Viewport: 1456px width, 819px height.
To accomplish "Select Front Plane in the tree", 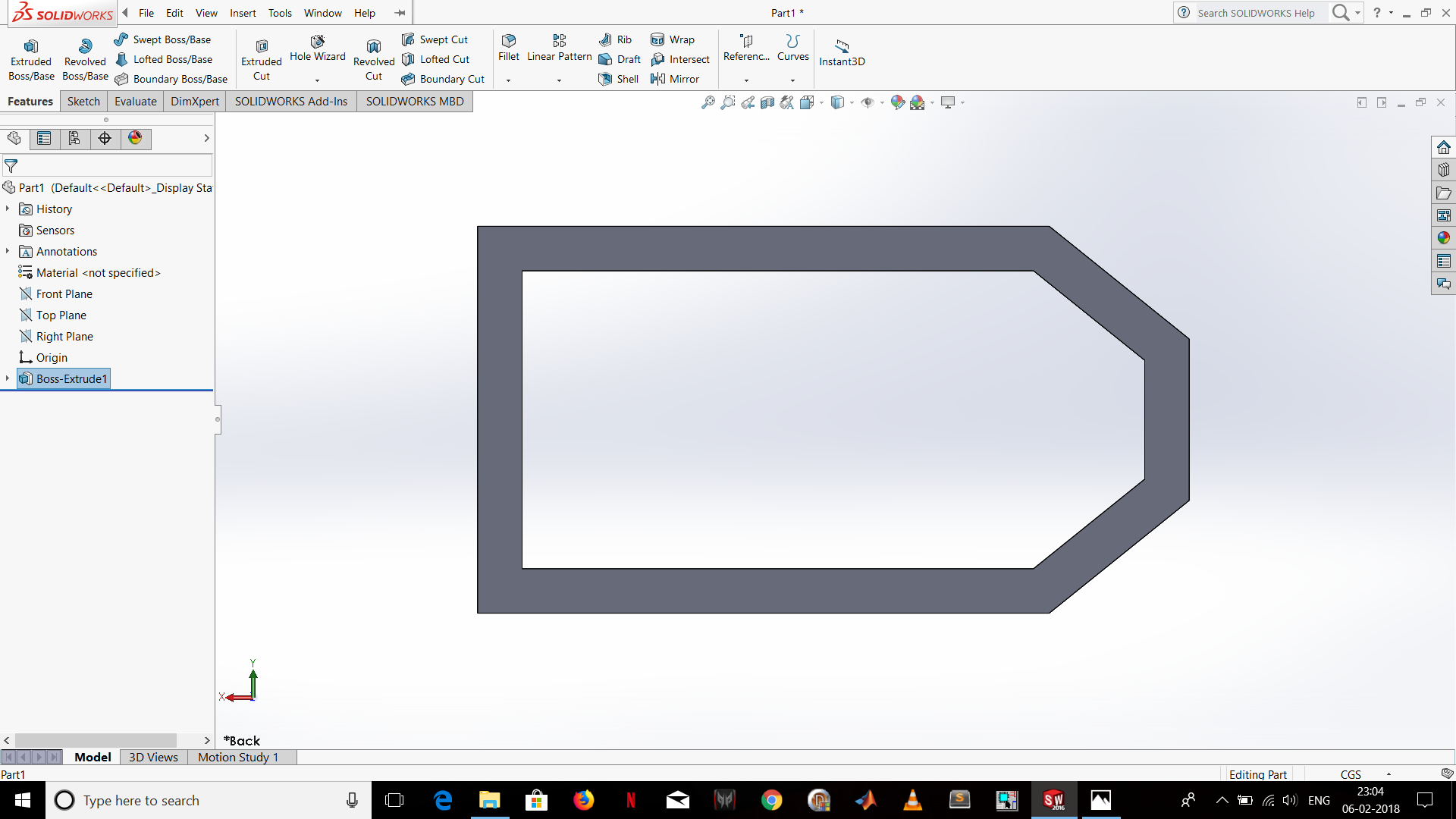I will click(56, 294).
